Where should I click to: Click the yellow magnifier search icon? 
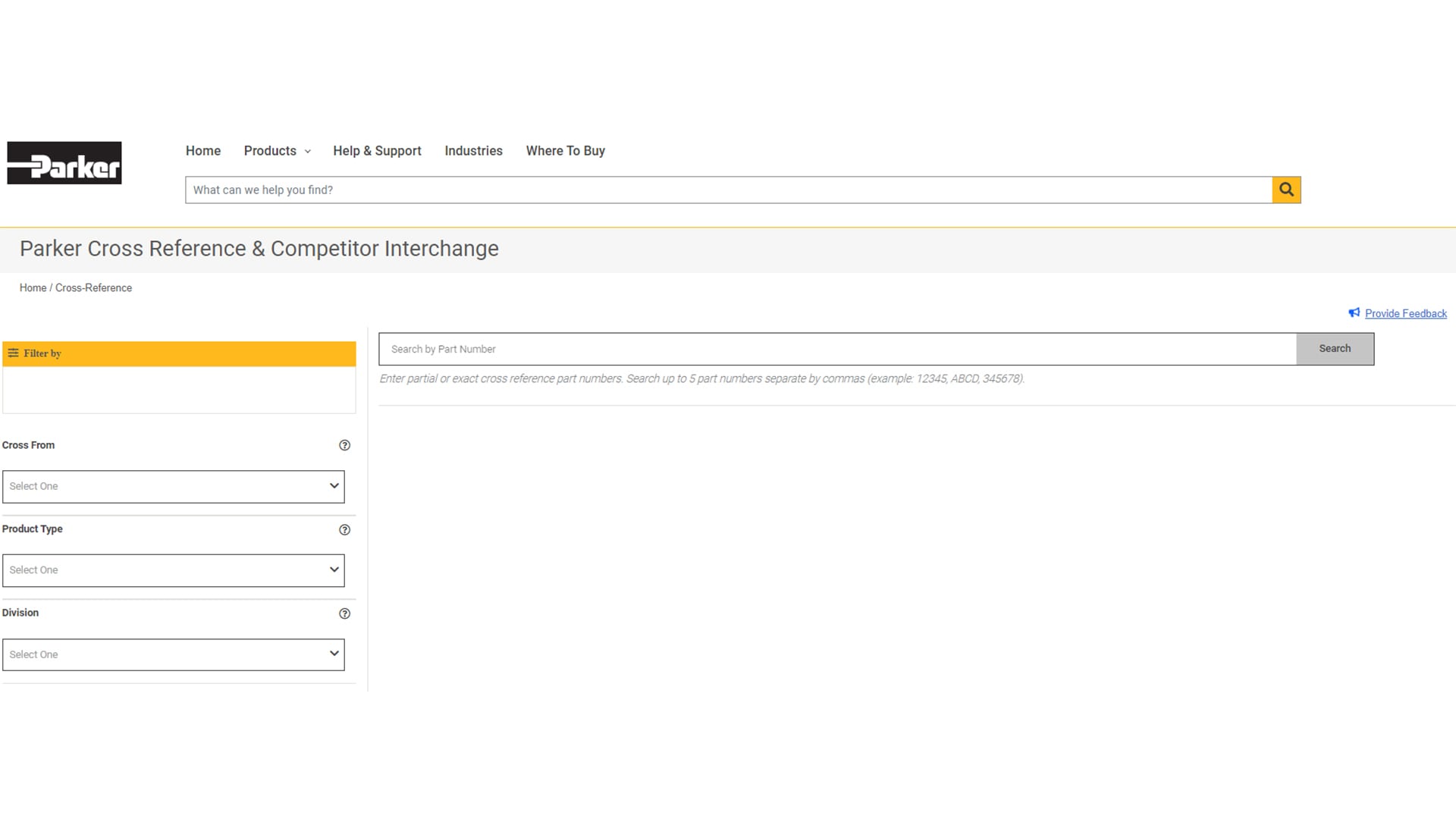tap(1286, 190)
